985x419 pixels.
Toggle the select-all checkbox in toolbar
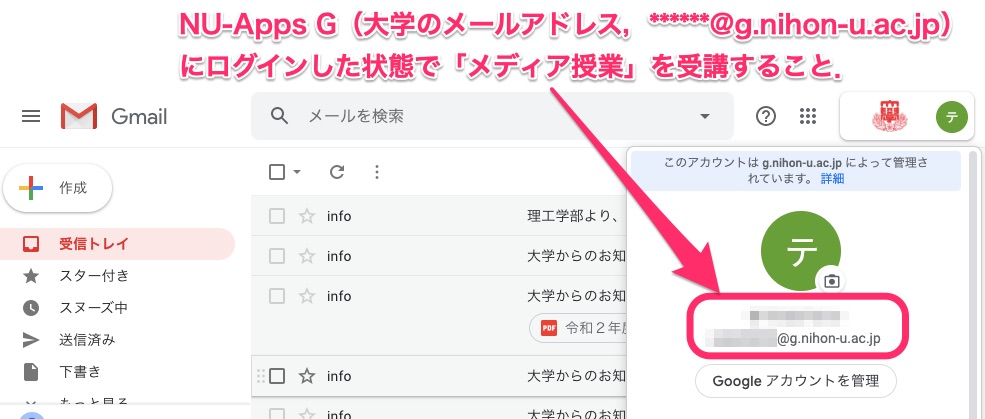pyautogui.click(x=277, y=171)
